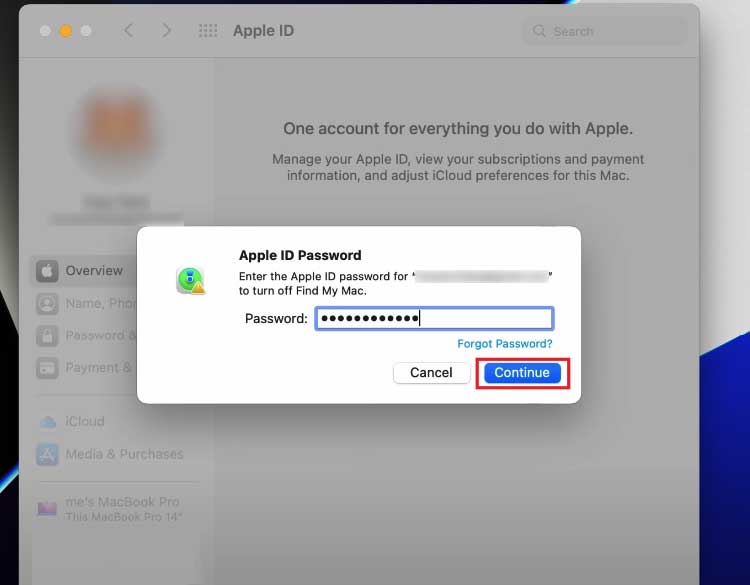Screen dimensions: 750x585
Task: Open Password & Security sidebar item
Action: (85, 336)
